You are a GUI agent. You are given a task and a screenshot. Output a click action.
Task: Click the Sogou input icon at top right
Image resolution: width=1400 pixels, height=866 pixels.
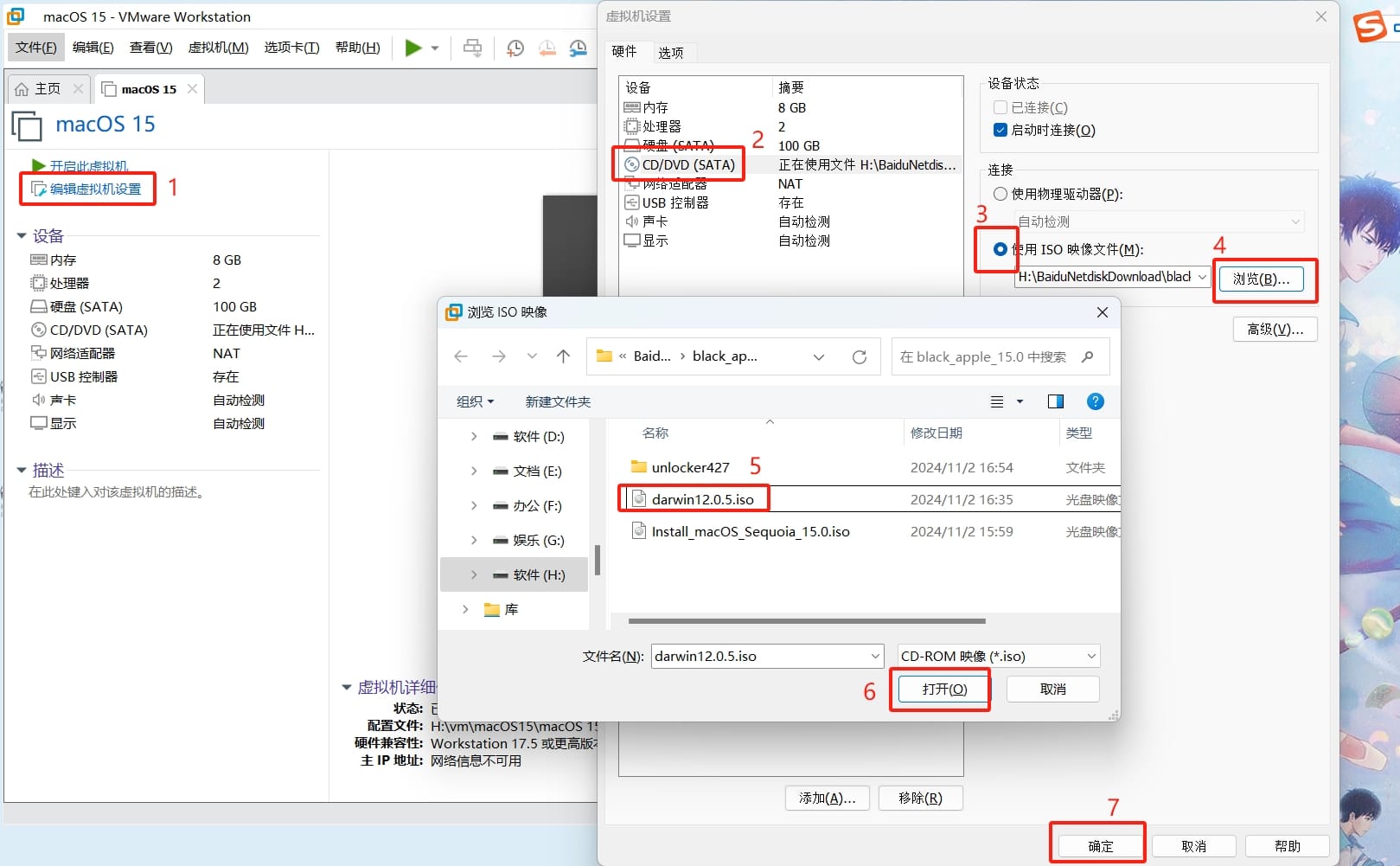pos(1370,26)
